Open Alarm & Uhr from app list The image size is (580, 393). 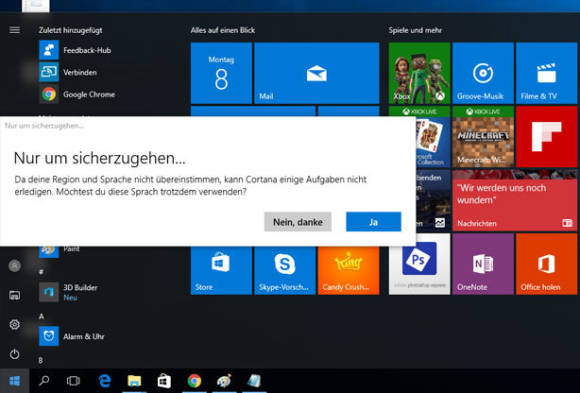click(72, 336)
